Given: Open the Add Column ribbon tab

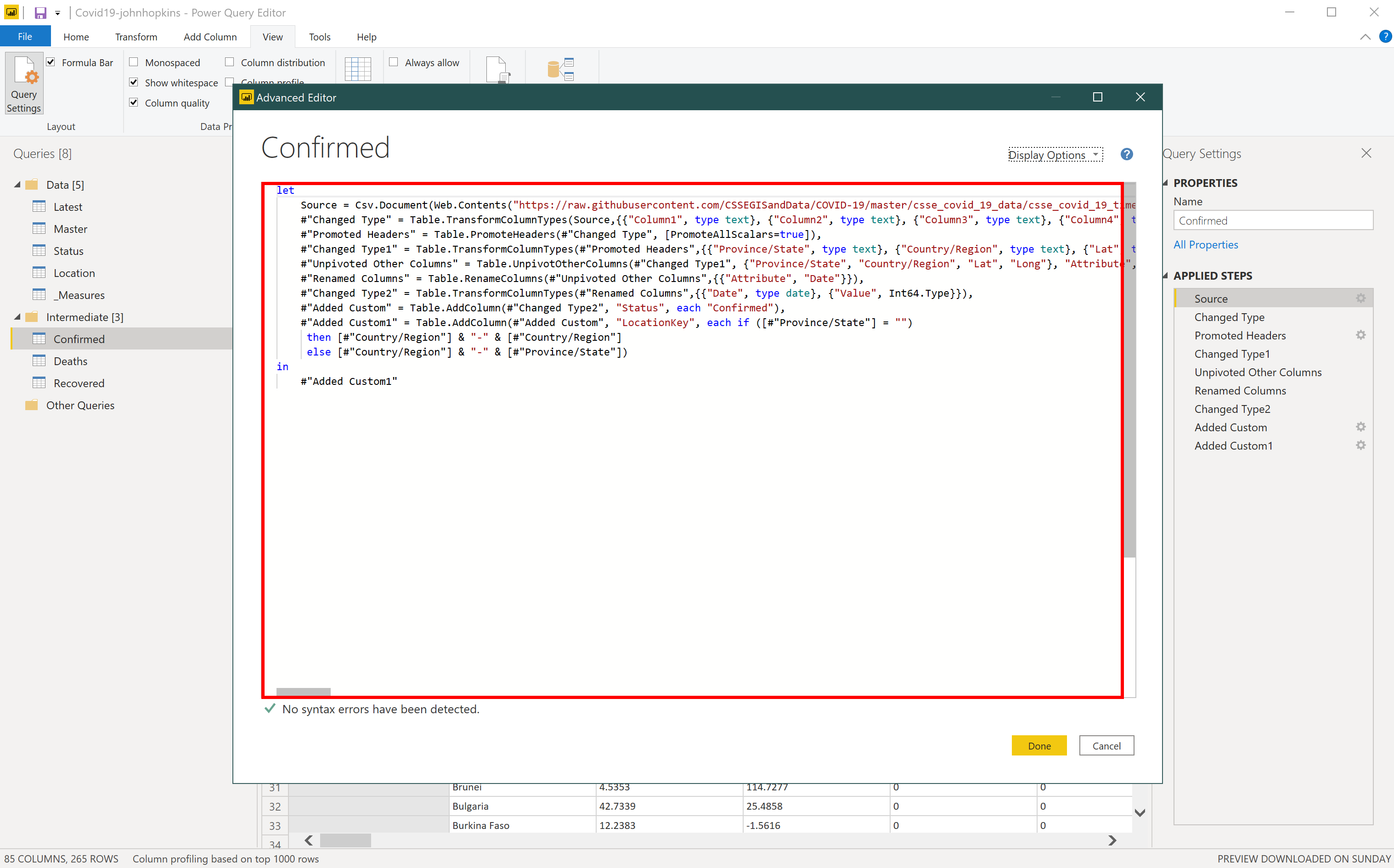Looking at the screenshot, I should (209, 37).
